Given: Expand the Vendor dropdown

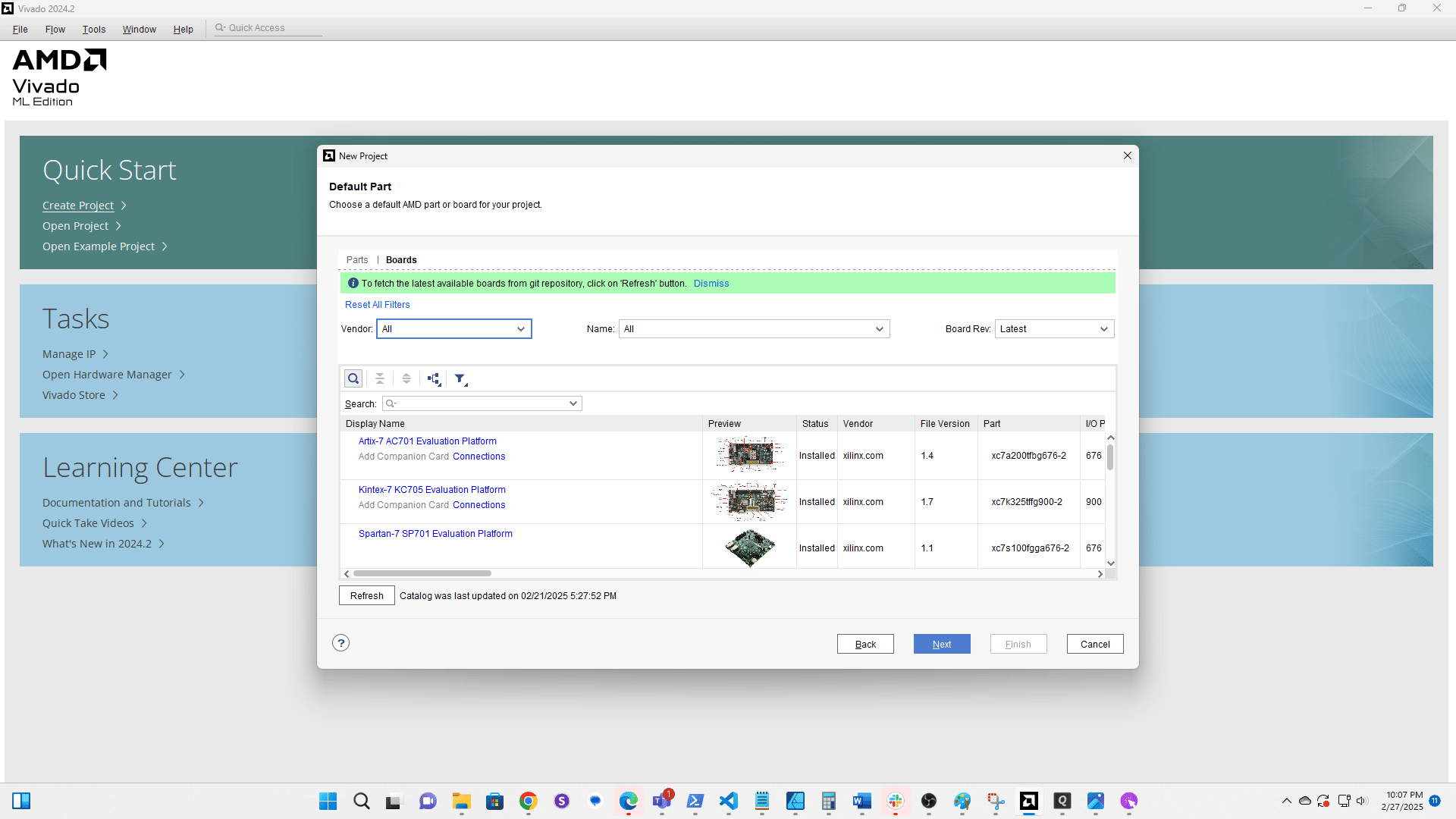Looking at the screenshot, I should [454, 329].
